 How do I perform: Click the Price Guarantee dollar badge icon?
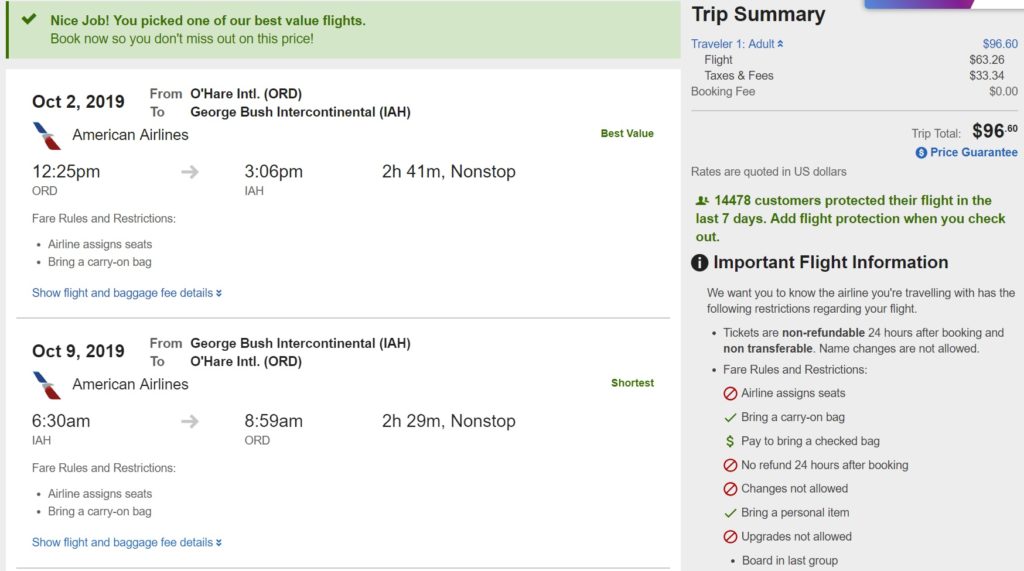pos(921,153)
